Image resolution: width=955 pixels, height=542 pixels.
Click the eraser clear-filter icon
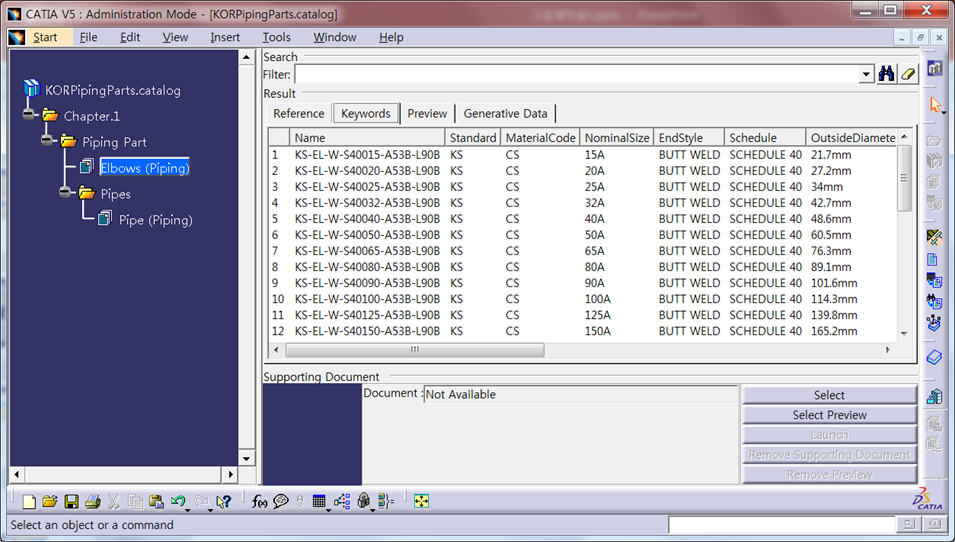(908, 74)
